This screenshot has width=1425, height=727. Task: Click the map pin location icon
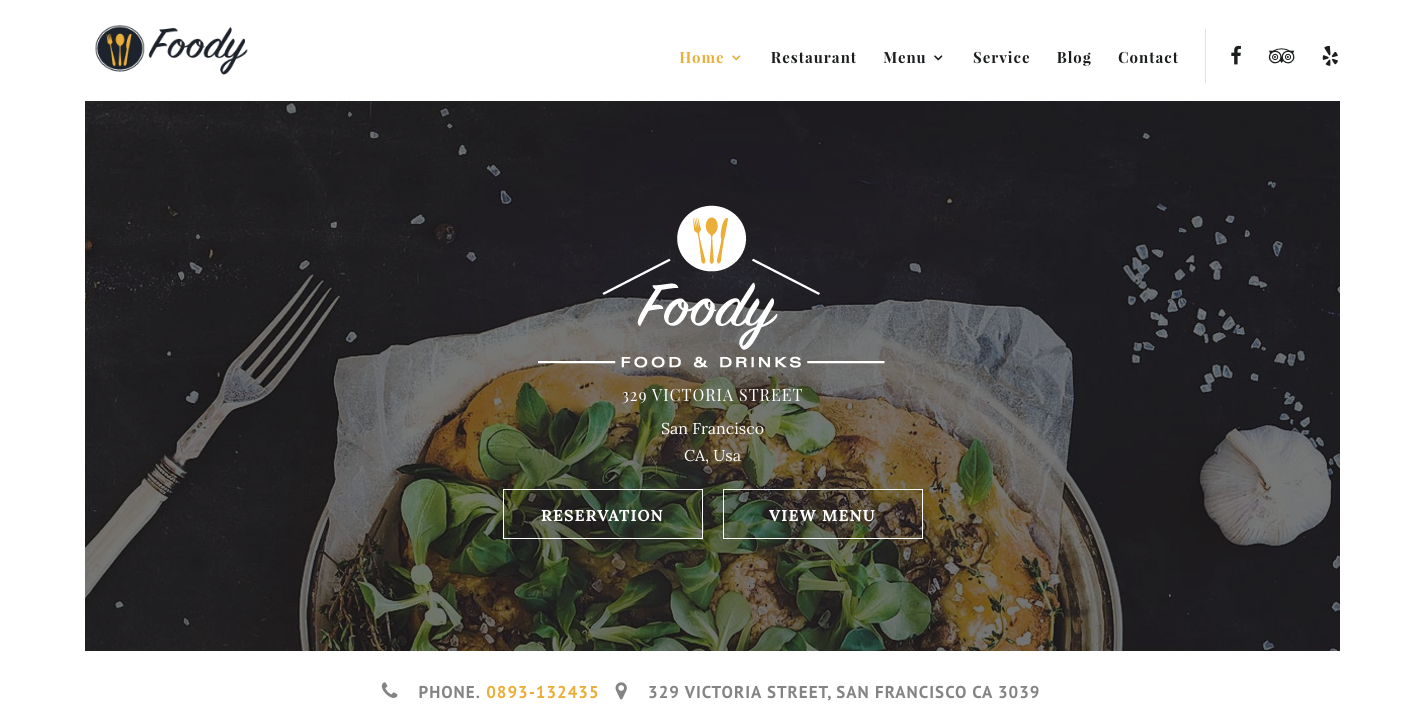coord(621,691)
